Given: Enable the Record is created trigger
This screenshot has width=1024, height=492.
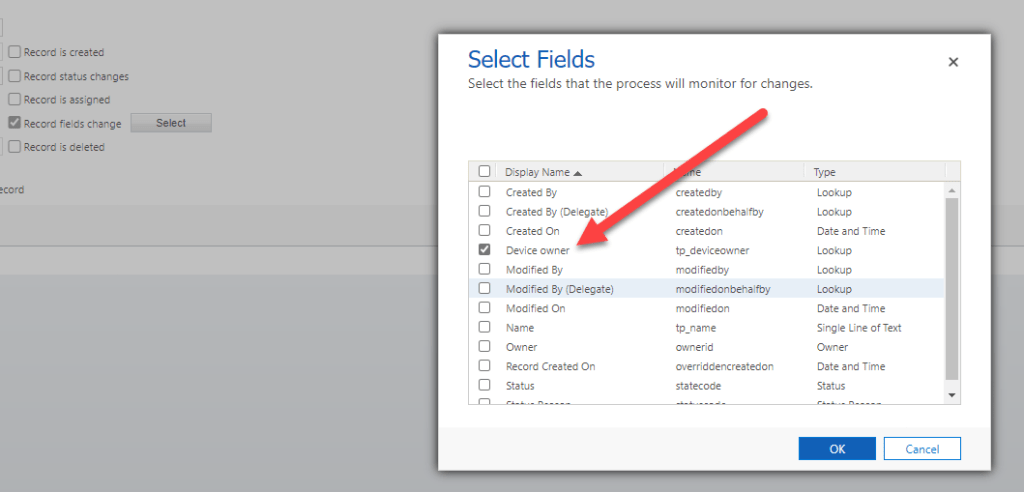Looking at the screenshot, I should pyautogui.click(x=15, y=52).
